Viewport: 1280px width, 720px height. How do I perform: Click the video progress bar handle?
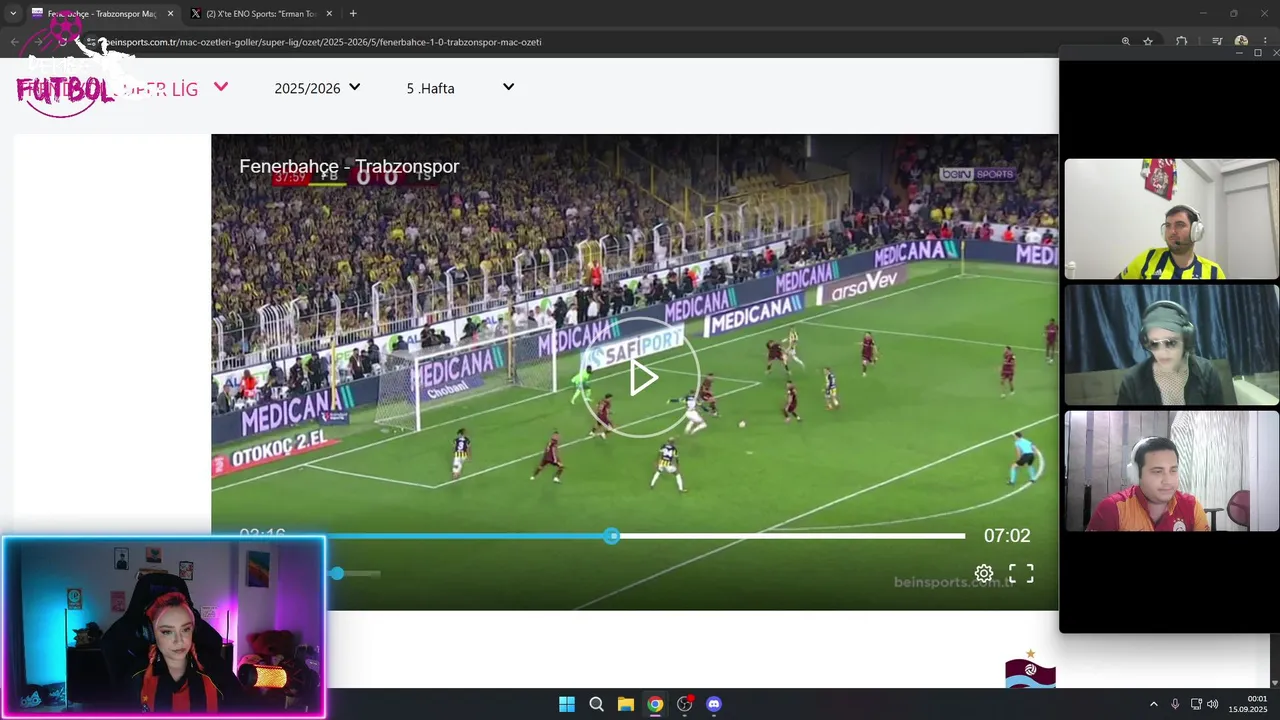(x=612, y=536)
